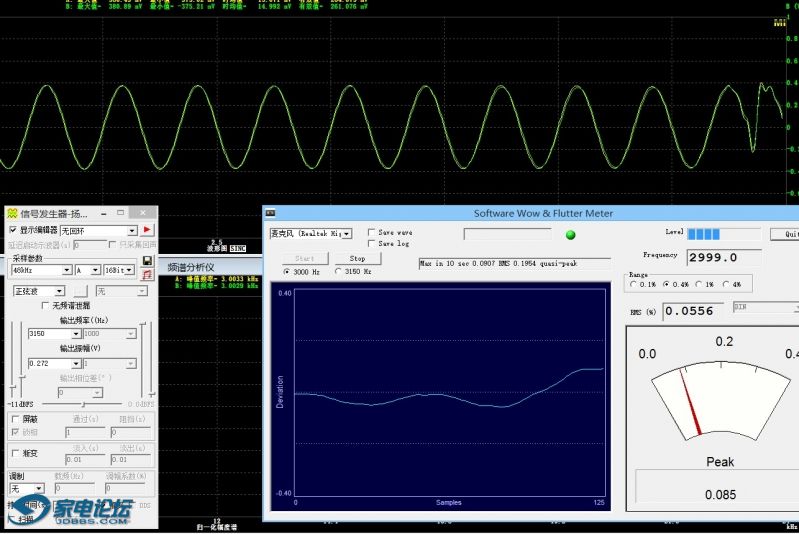Screen dimensions: 799x534
Task: Click the Frequency readout field 2999.0
Action: click(x=724, y=258)
